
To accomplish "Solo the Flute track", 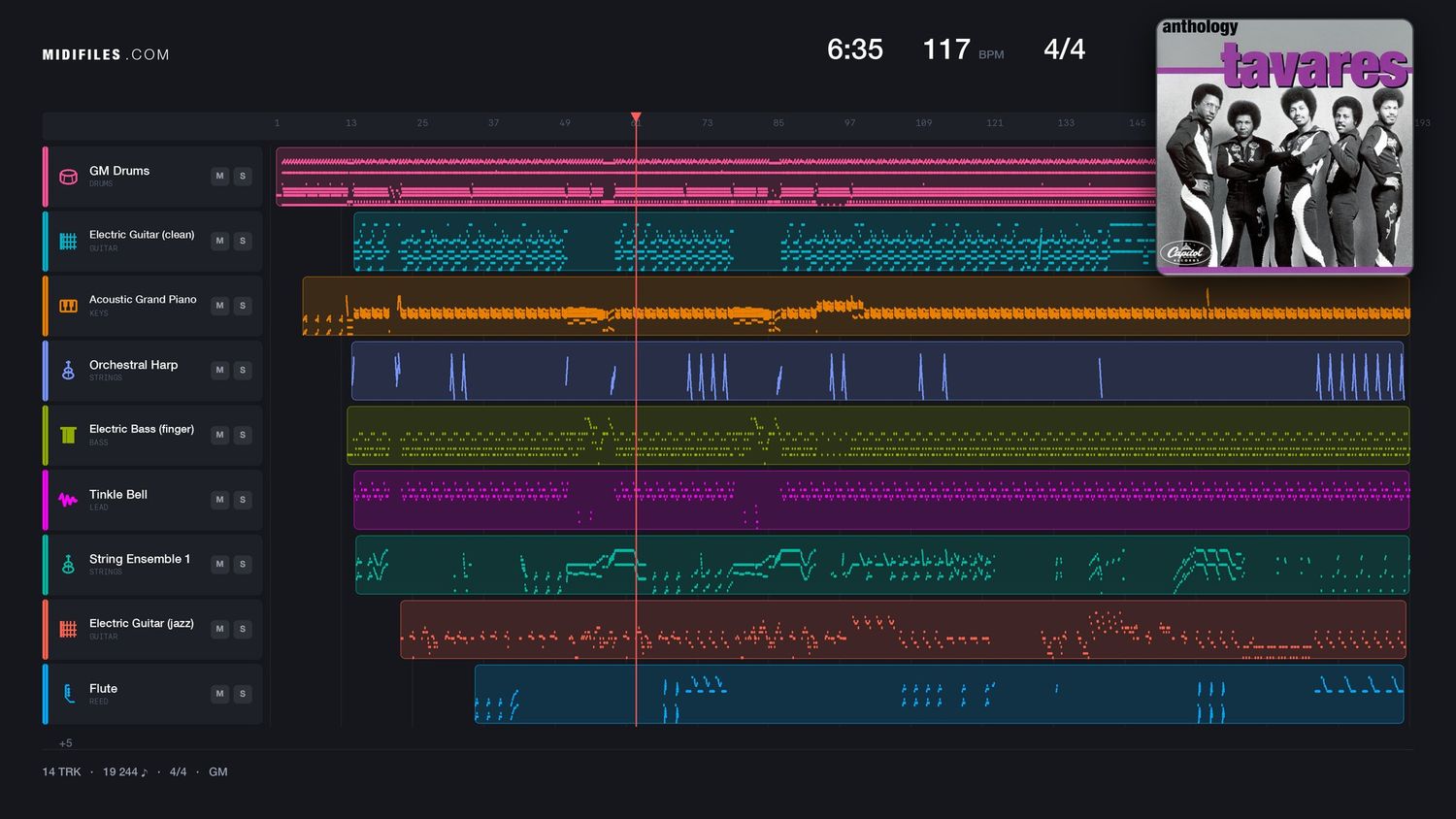I will (x=243, y=694).
